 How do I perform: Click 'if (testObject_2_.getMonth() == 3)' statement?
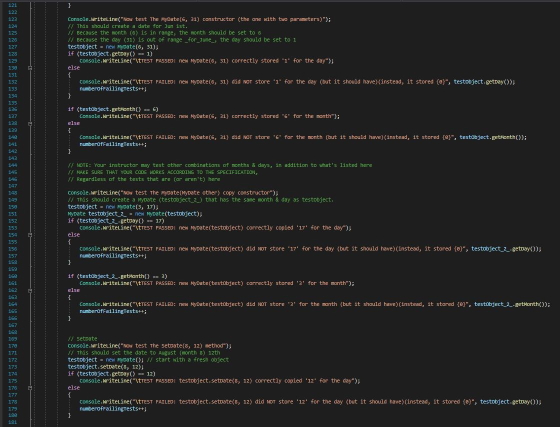click(x=118, y=277)
